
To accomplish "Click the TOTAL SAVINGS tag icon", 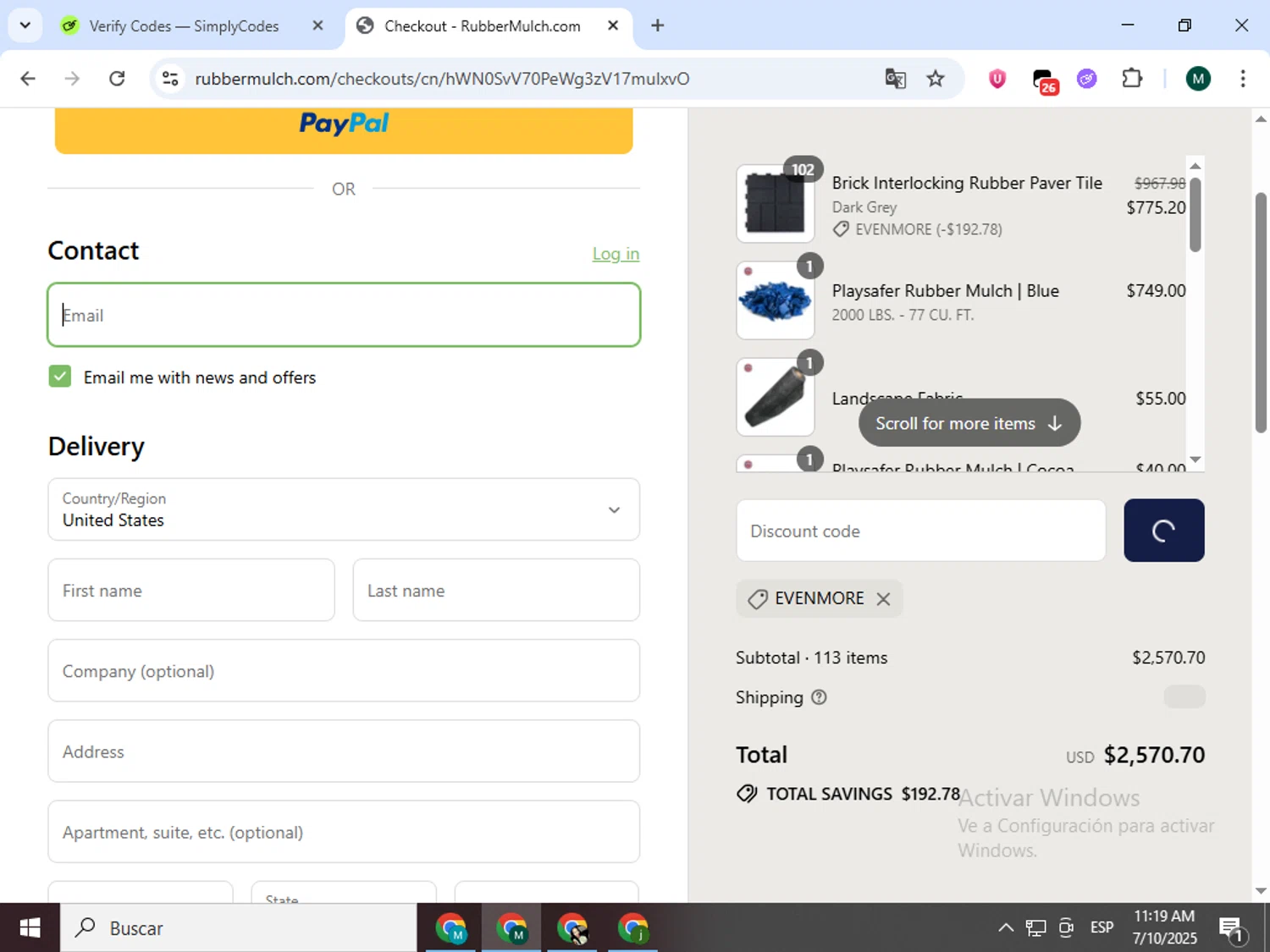I will (x=747, y=794).
